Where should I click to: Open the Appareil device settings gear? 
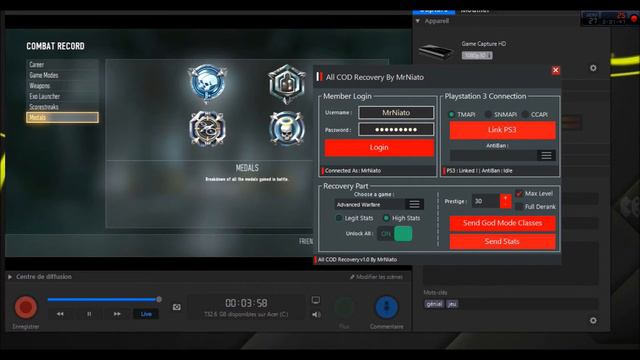click(x=593, y=68)
